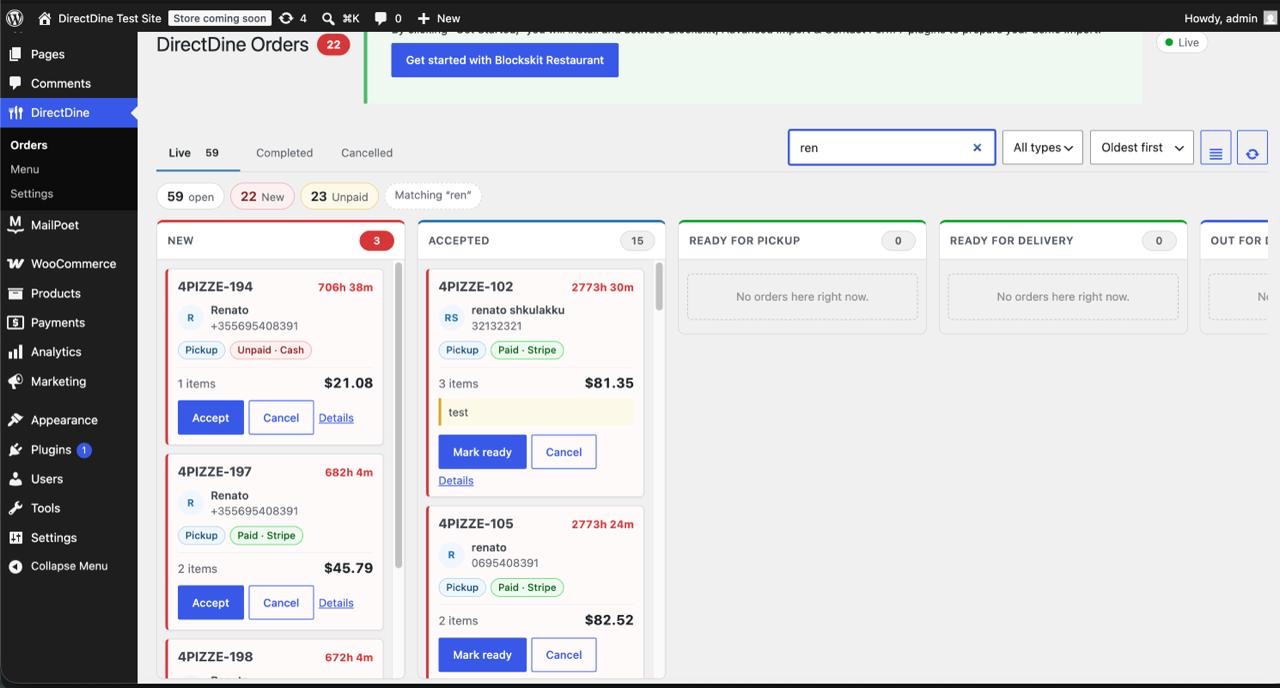This screenshot has height=688, width=1280.
Task: Open the Howdy, admin account menu
Action: pyautogui.click(x=1230, y=18)
